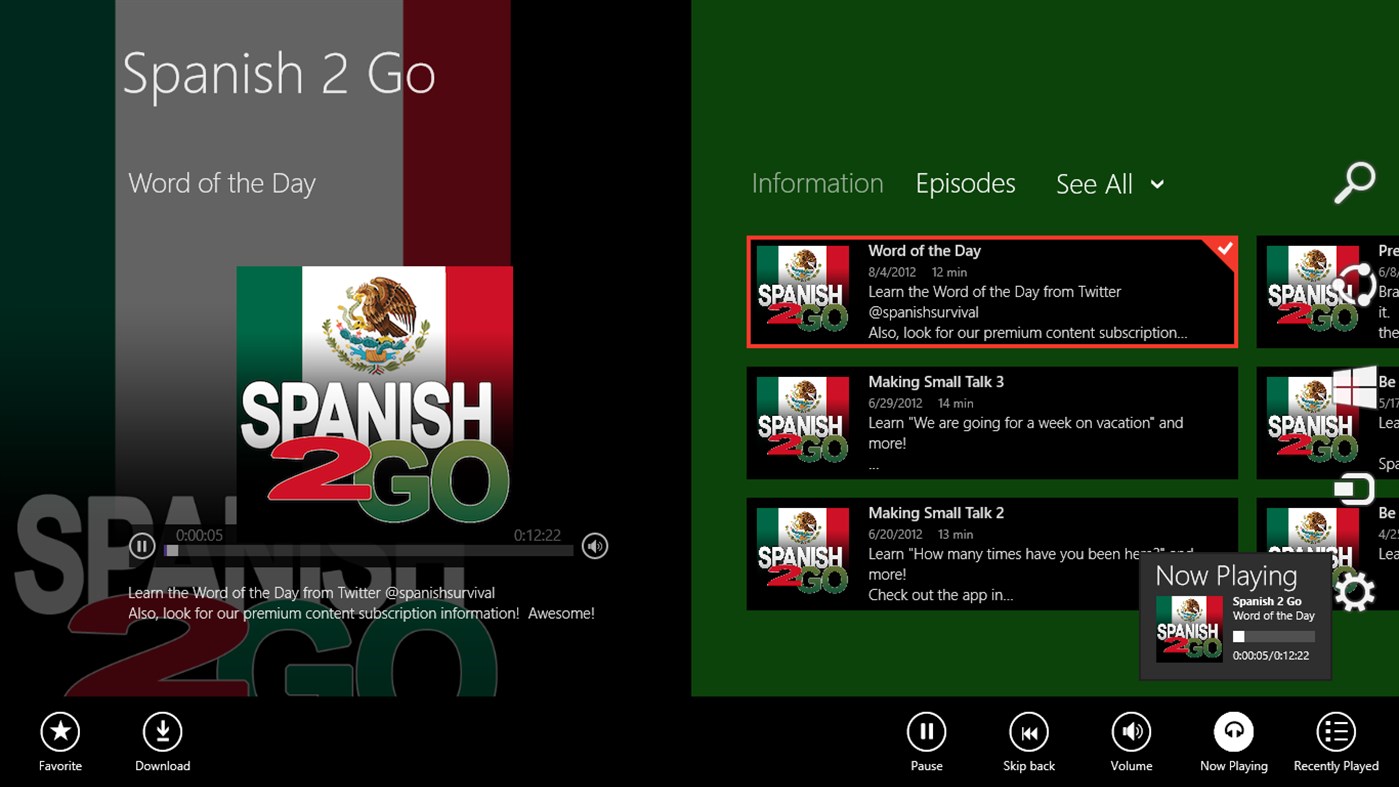Click the Download icon in the app bar
The image size is (1399, 787).
[162, 731]
